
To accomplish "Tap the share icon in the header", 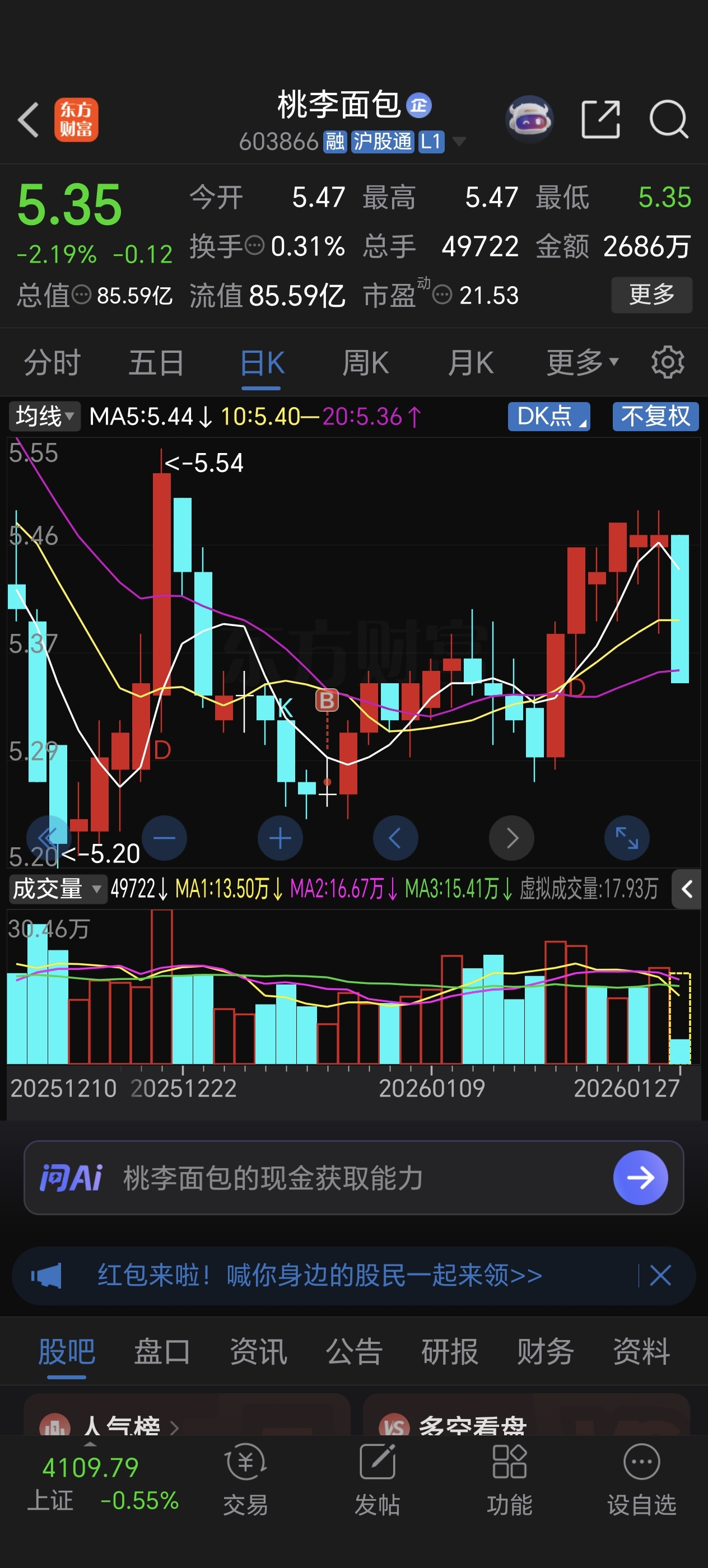I will click(600, 119).
